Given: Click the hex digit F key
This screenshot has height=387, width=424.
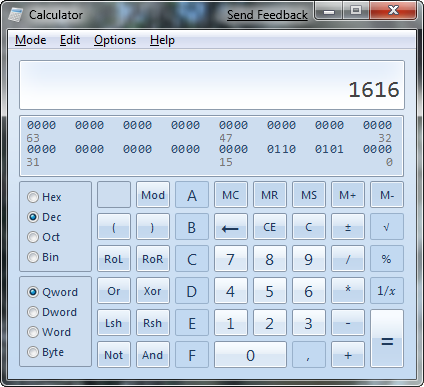Looking at the screenshot, I should (192, 355).
